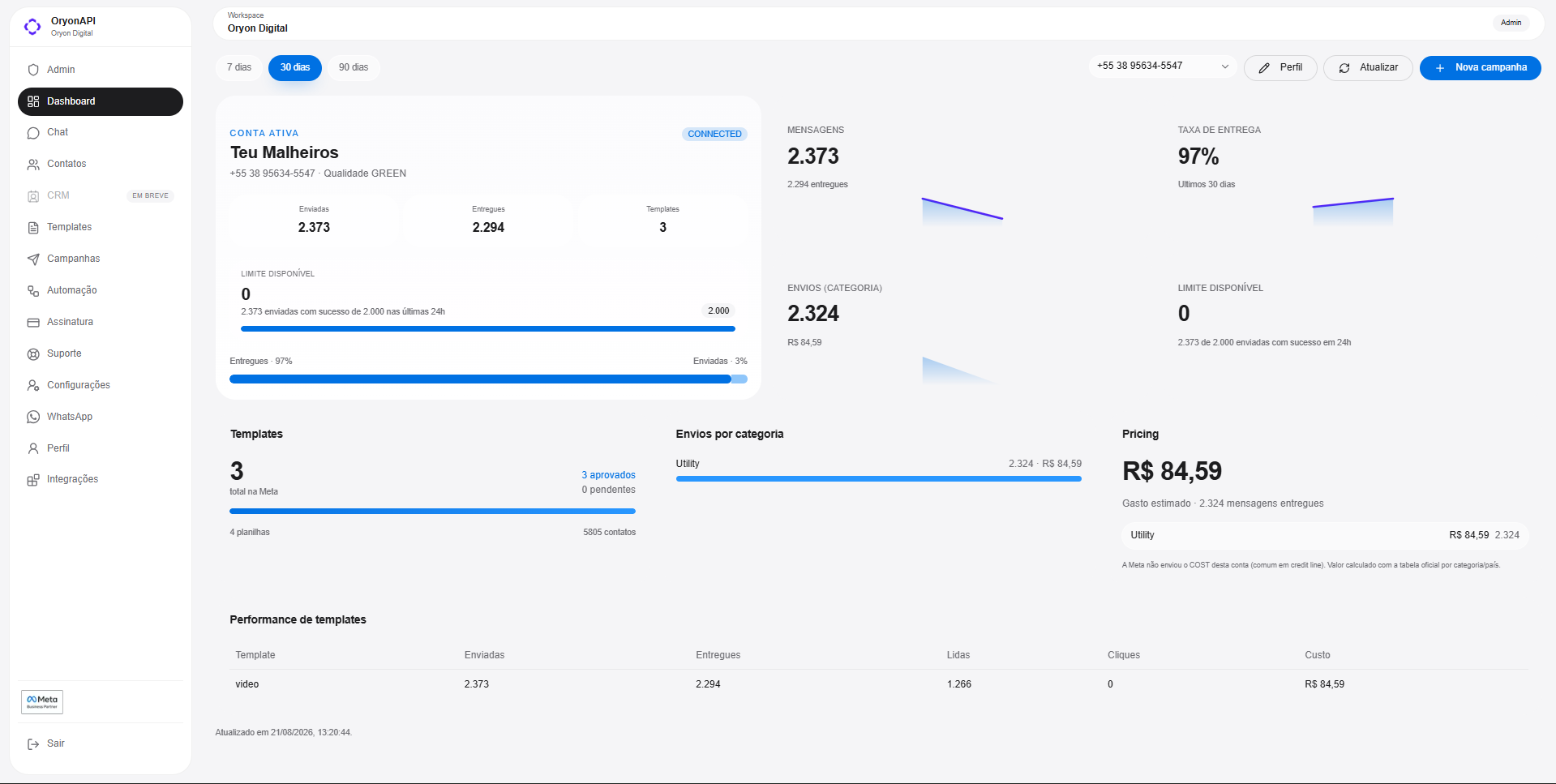
Task: Click Sair to log out
Action: [101, 743]
